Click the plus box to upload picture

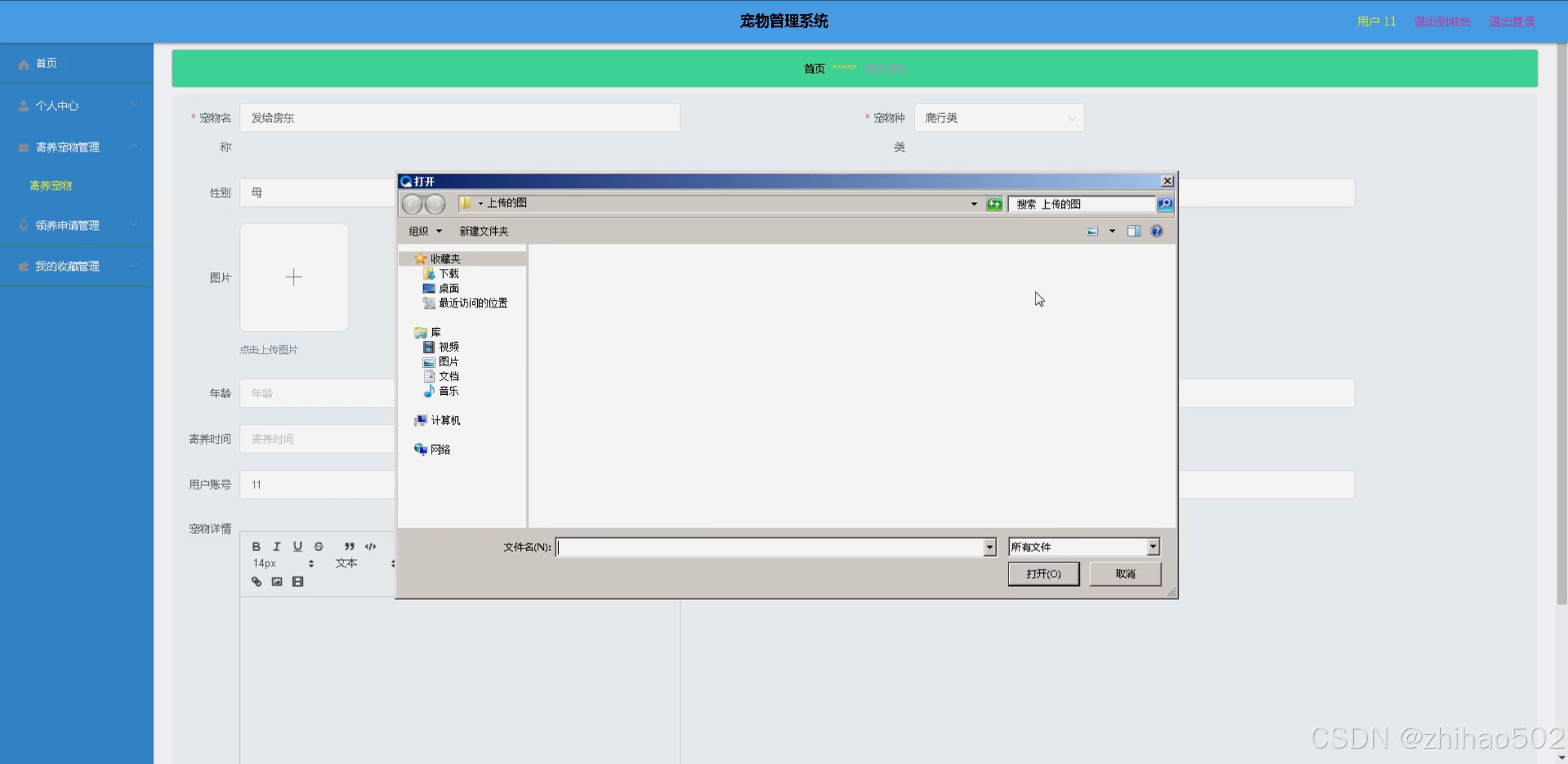(294, 277)
